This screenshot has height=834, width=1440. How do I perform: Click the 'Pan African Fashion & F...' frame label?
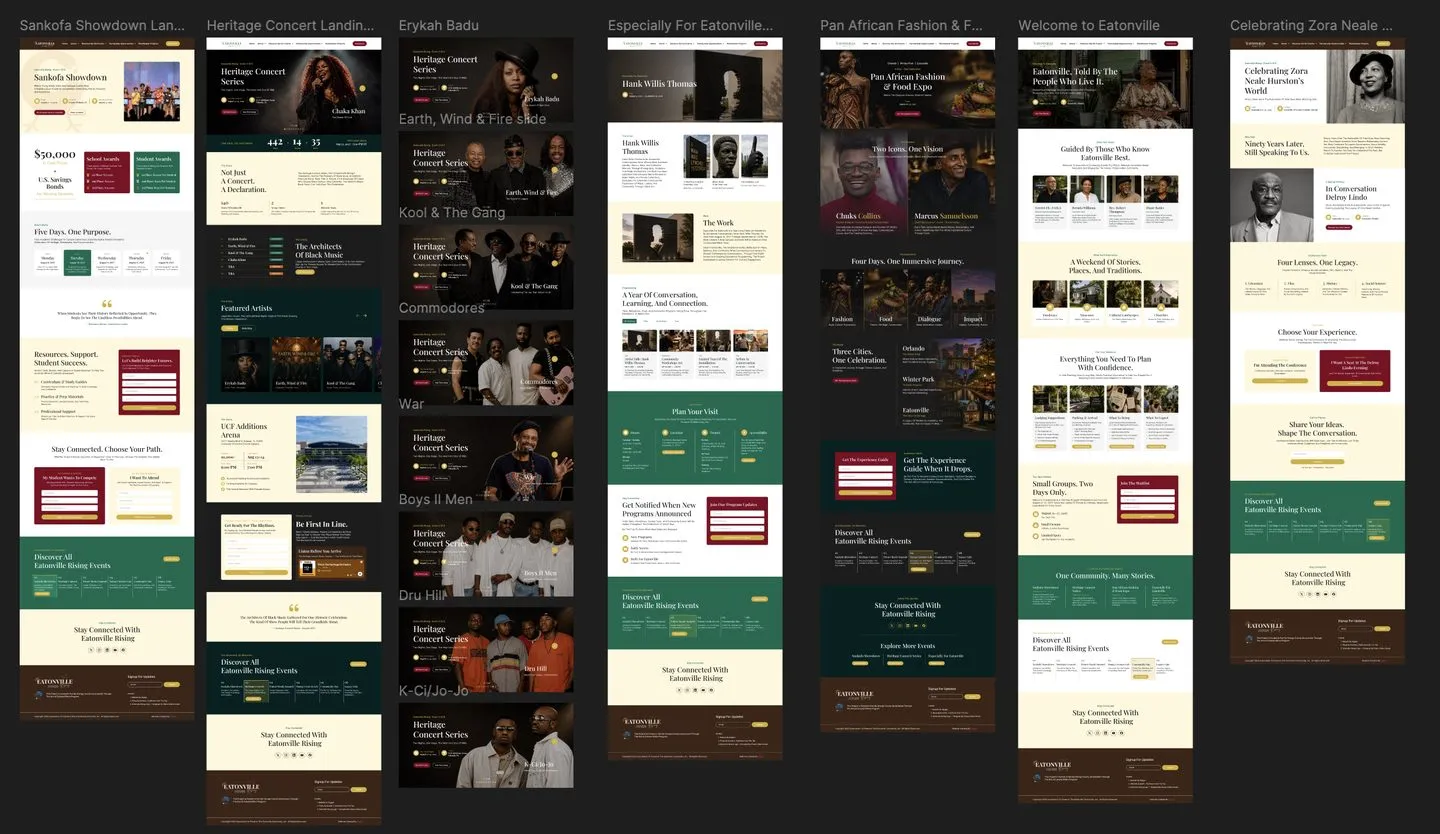tap(902, 25)
